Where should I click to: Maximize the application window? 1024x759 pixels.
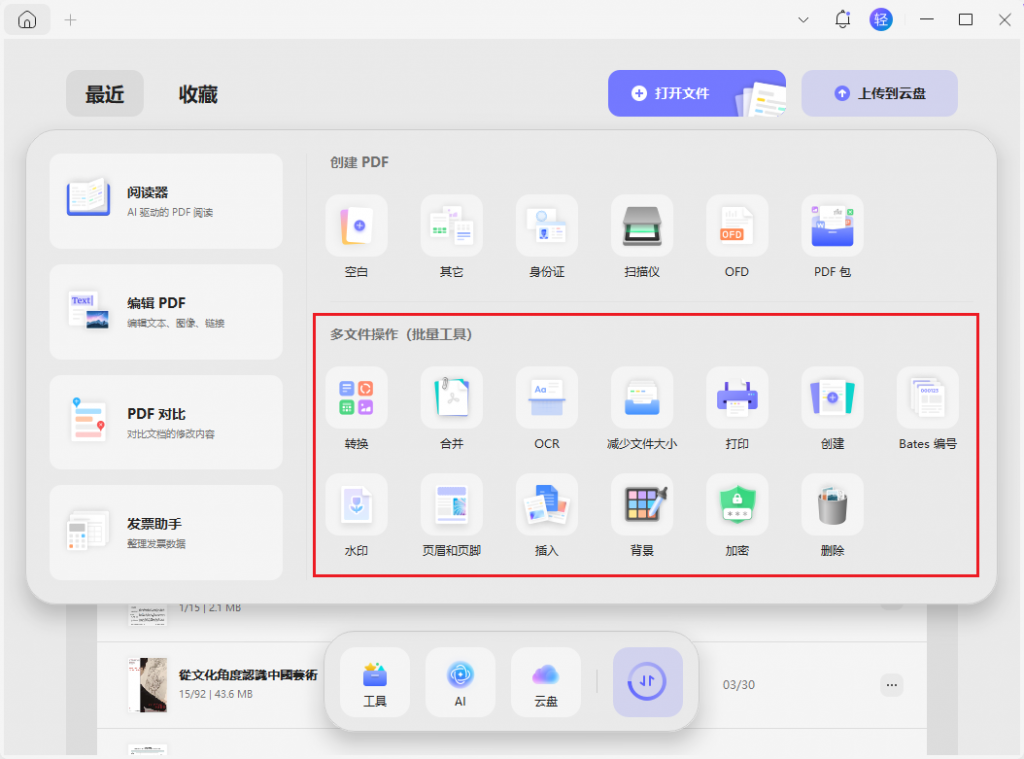(965, 20)
